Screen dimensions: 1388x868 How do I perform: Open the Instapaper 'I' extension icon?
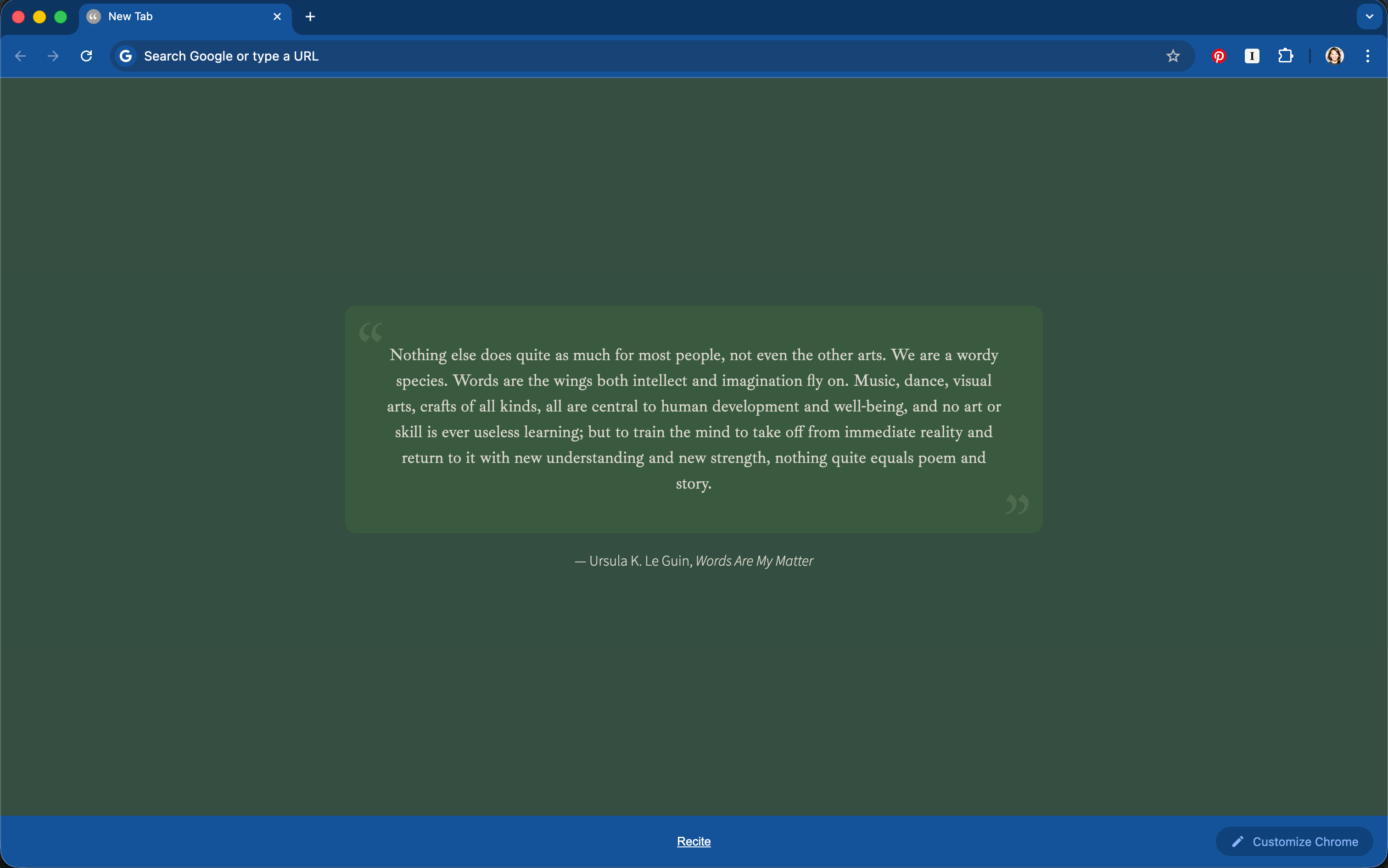point(1252,56)
